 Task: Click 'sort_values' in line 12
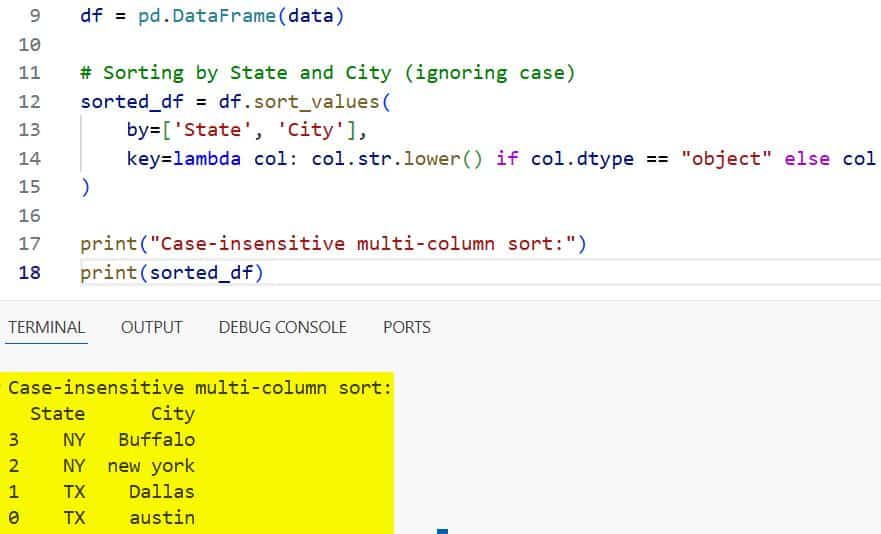click(x=316, y=102)
